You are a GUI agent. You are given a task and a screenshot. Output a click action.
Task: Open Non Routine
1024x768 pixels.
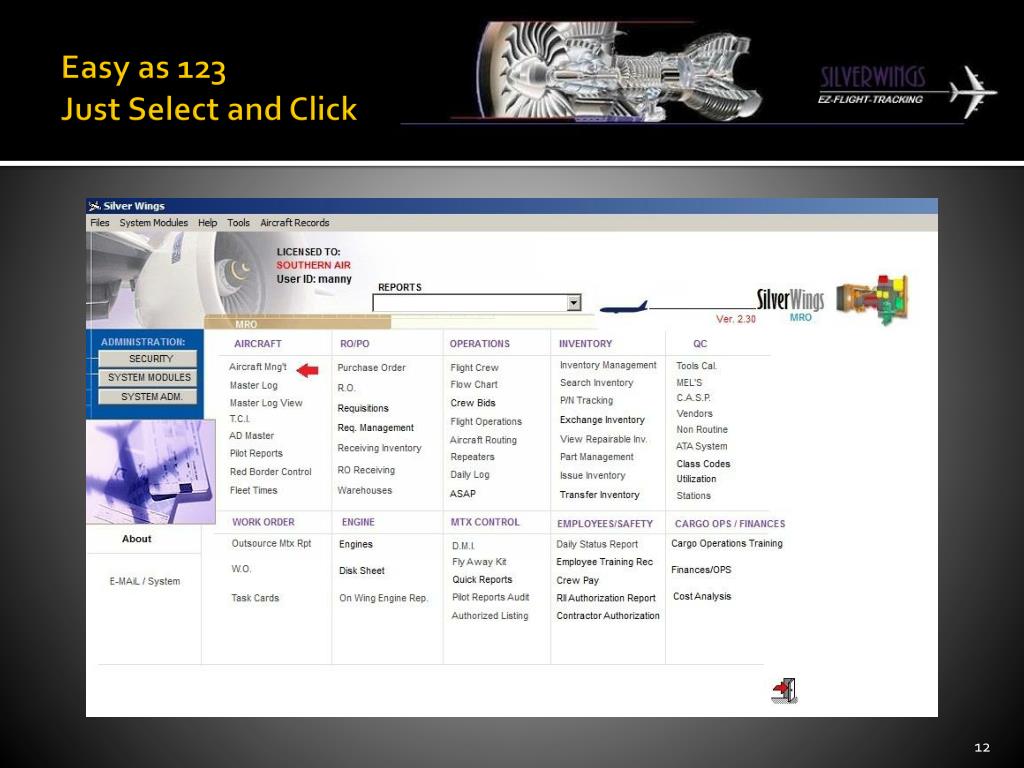[x=702, y=430]
